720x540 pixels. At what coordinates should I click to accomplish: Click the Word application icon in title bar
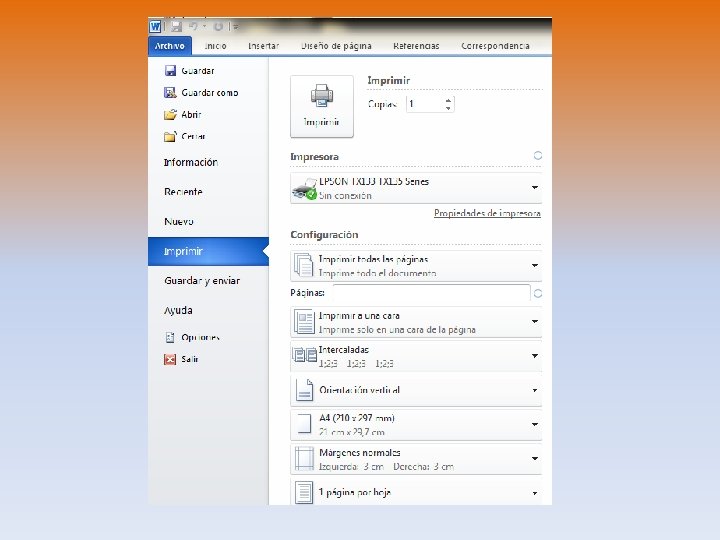tap(155, 26)
